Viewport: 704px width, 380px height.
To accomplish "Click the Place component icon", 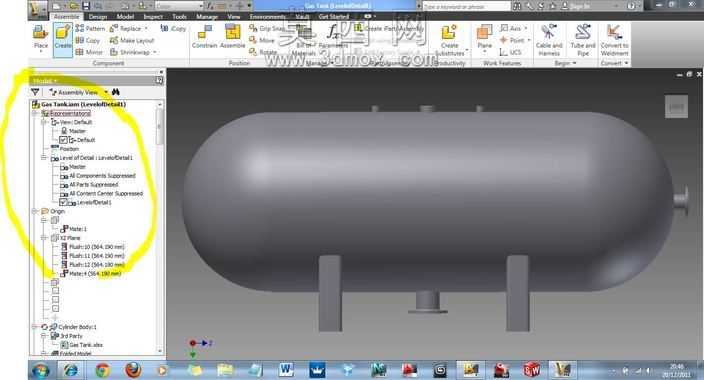I will point(40,37).
